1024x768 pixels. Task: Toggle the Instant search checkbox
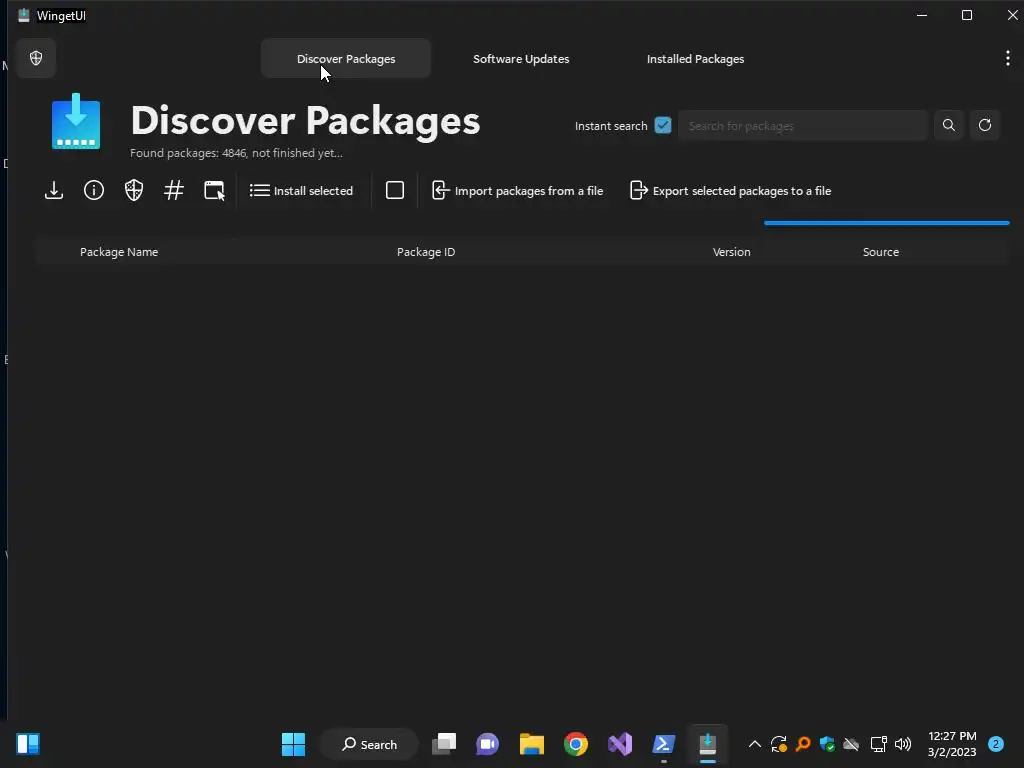point(662,125)
